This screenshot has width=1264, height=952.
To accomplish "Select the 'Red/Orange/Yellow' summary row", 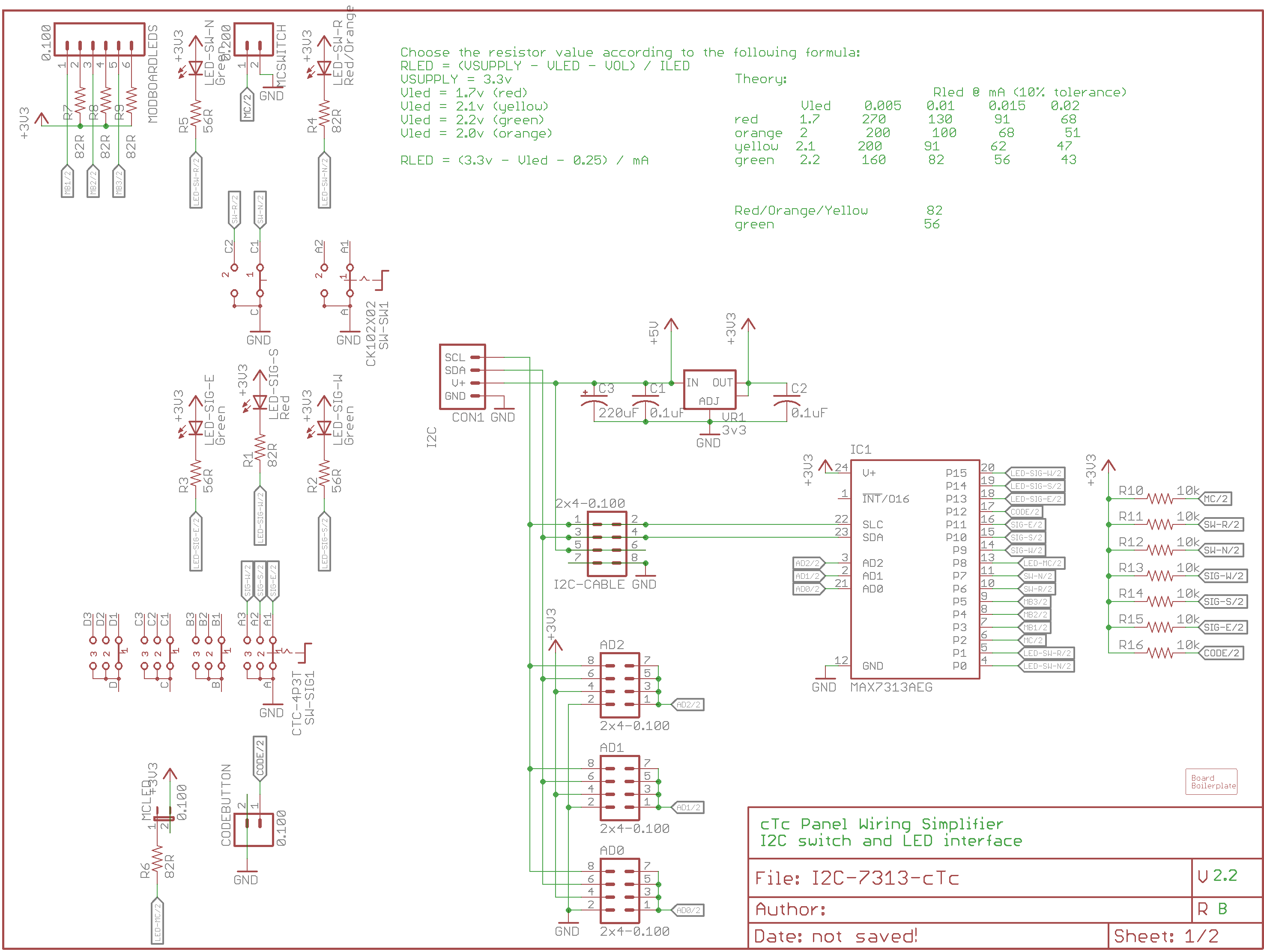I will click(838, 211).
